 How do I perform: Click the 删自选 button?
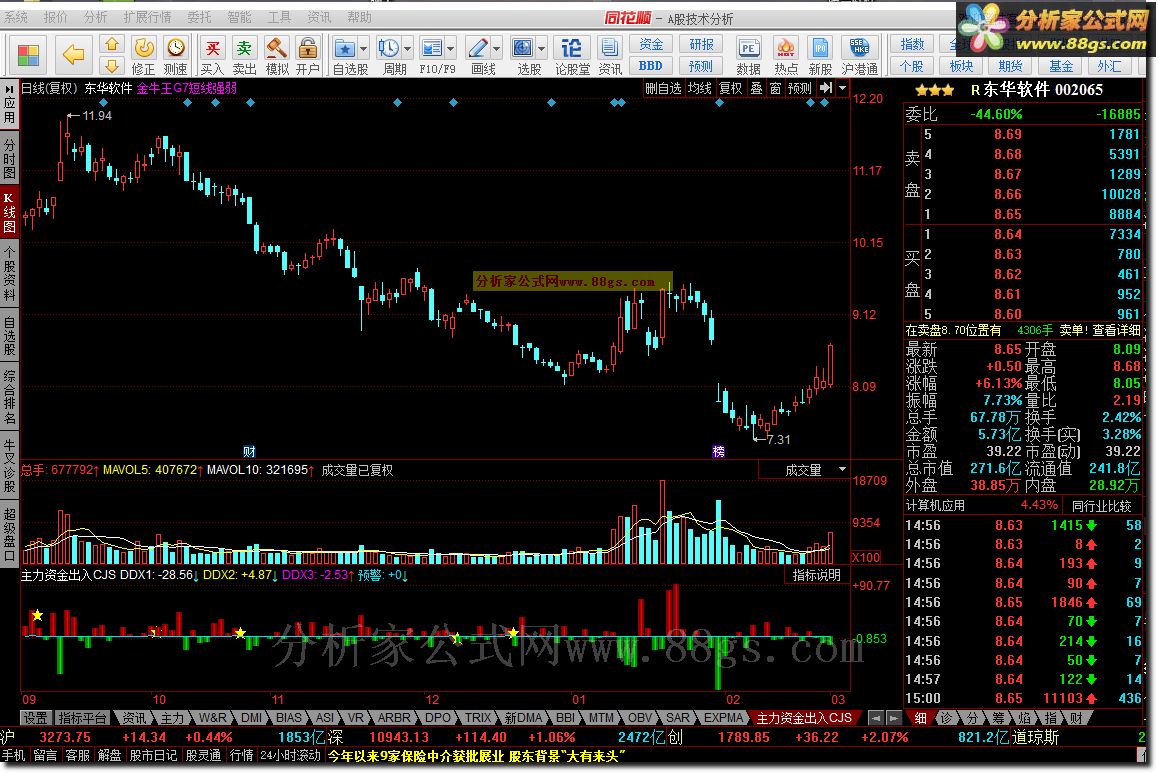(x=662, y=88)
